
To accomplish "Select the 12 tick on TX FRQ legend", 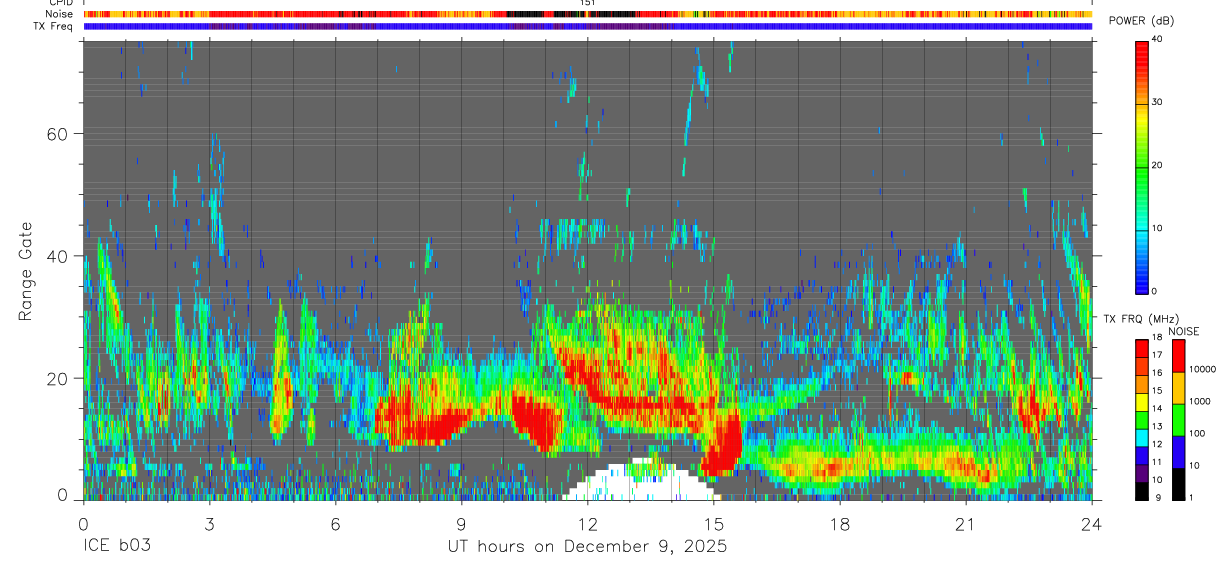I will [x=1158, y=444].
